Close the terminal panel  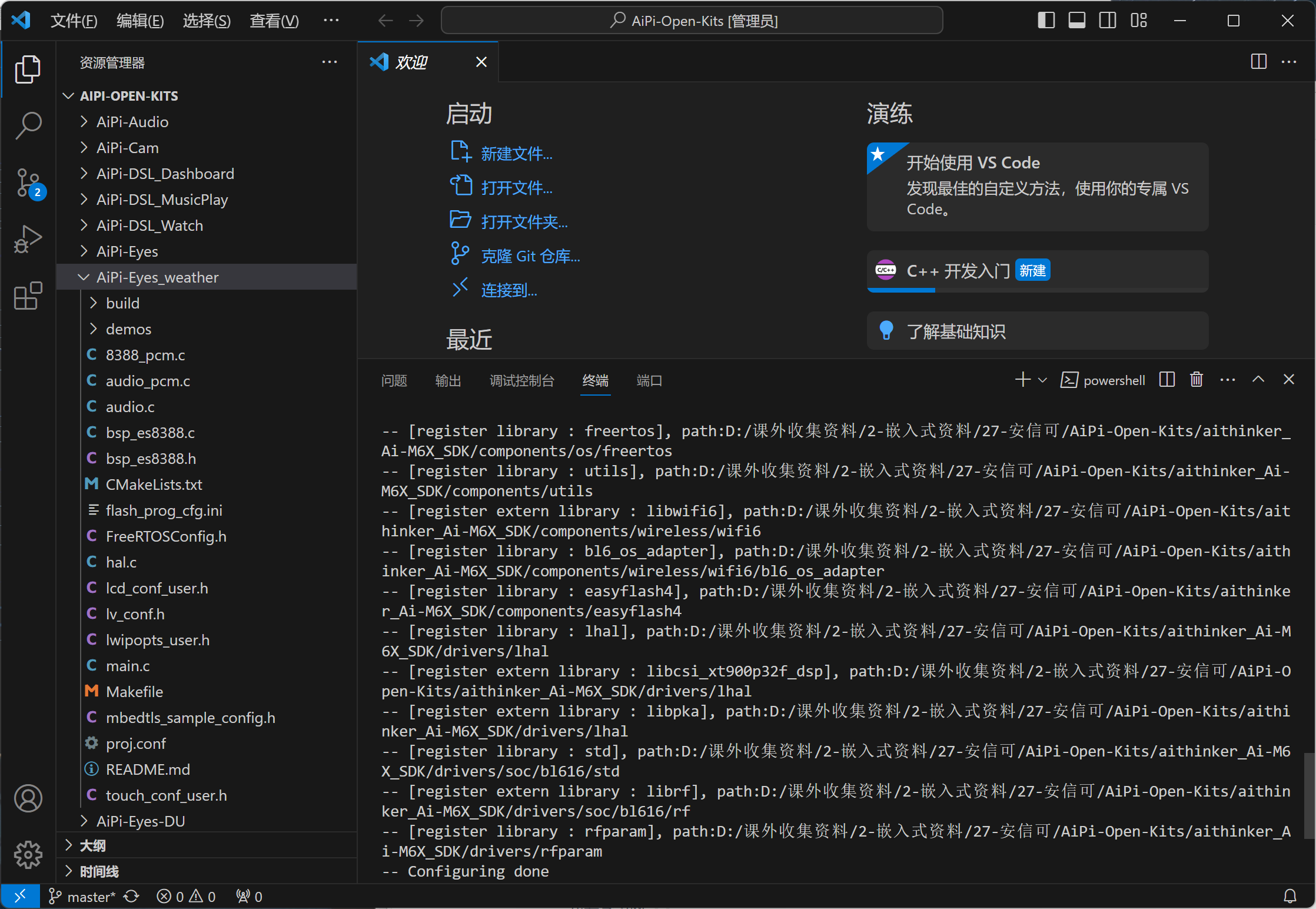coord(1289,380)
